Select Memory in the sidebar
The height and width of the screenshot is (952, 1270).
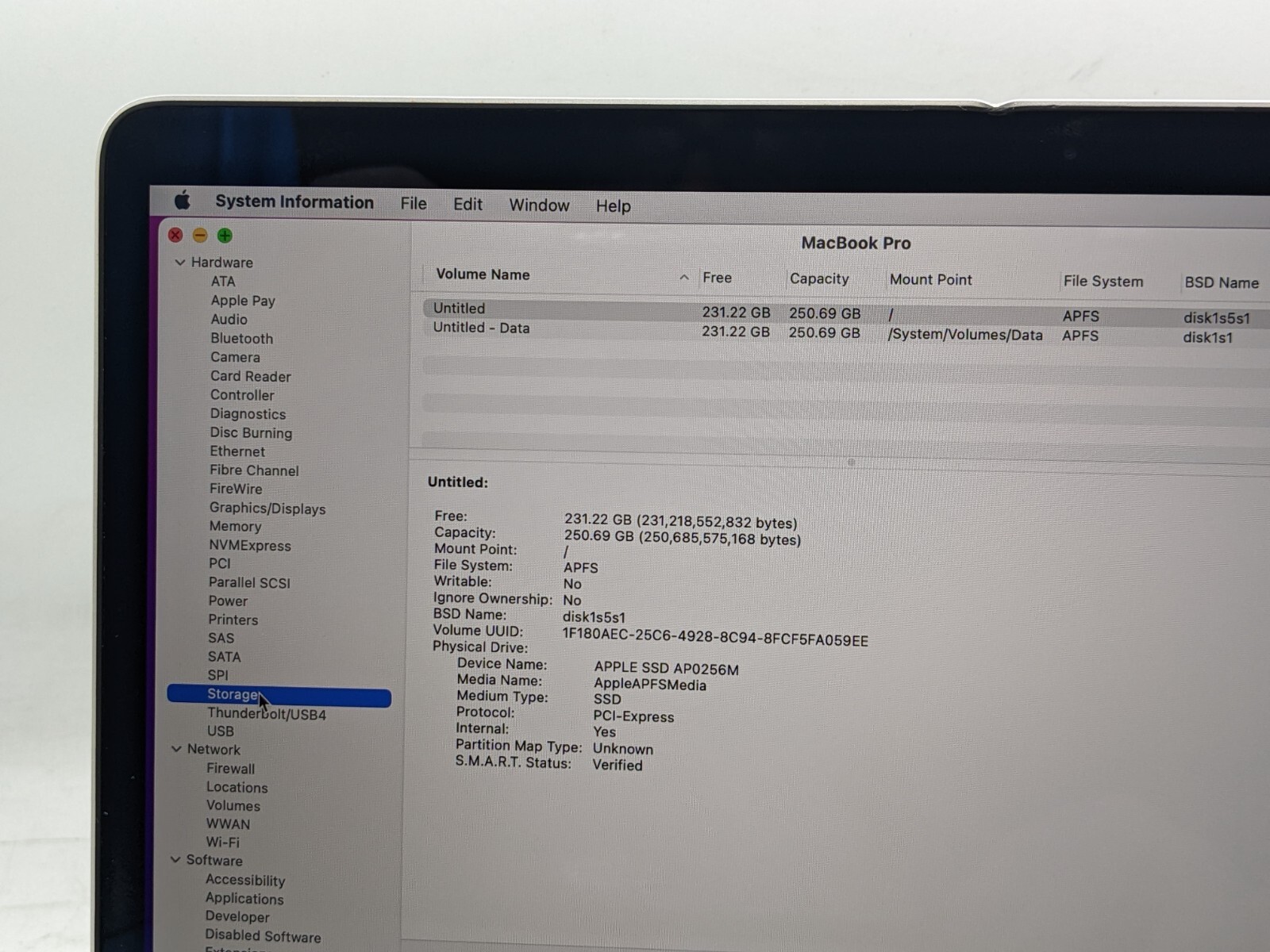235,527
